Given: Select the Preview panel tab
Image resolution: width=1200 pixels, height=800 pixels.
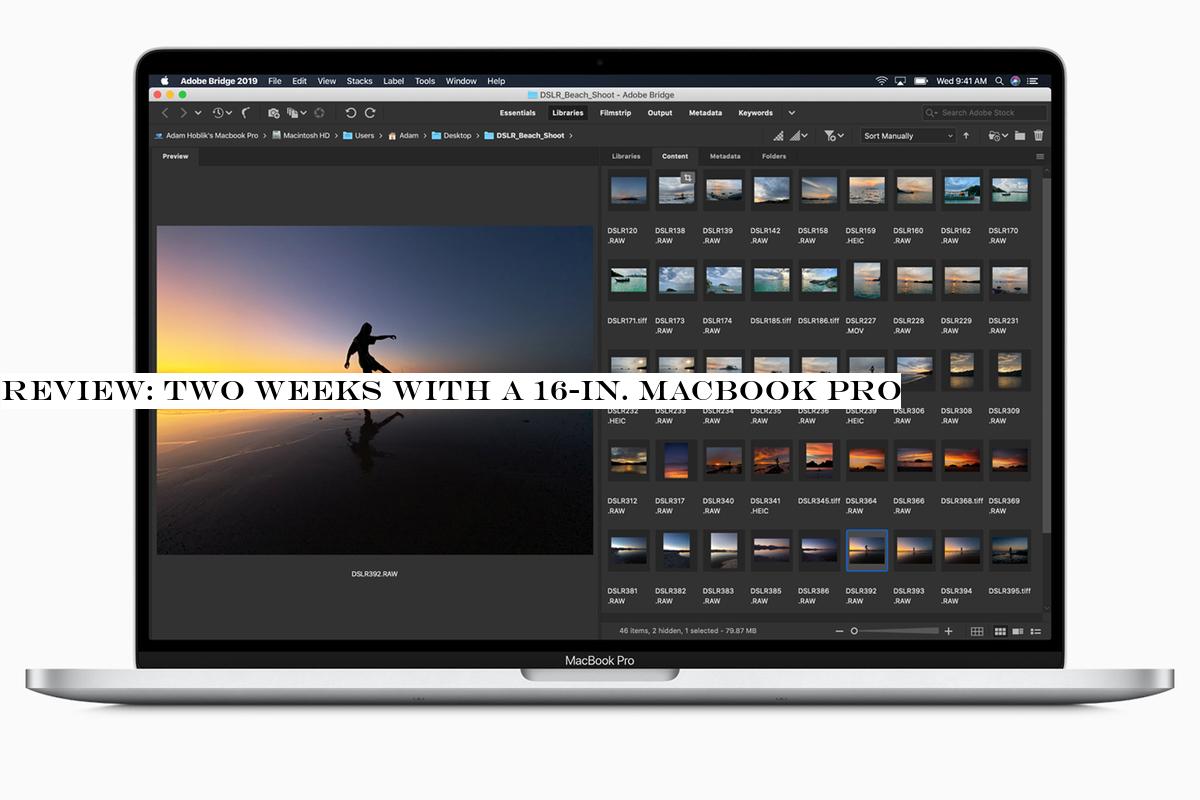Looking at the screenshot, I should pos(175,157).
